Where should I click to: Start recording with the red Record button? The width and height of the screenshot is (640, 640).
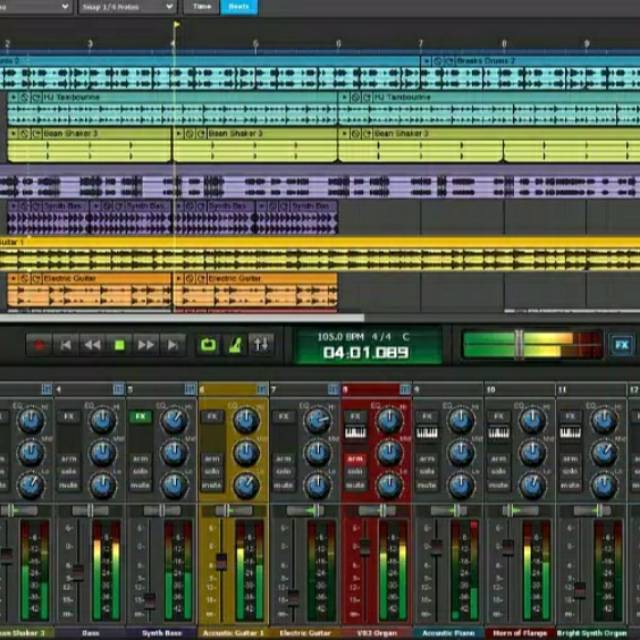pyautogui.click(x=39, y=345)
